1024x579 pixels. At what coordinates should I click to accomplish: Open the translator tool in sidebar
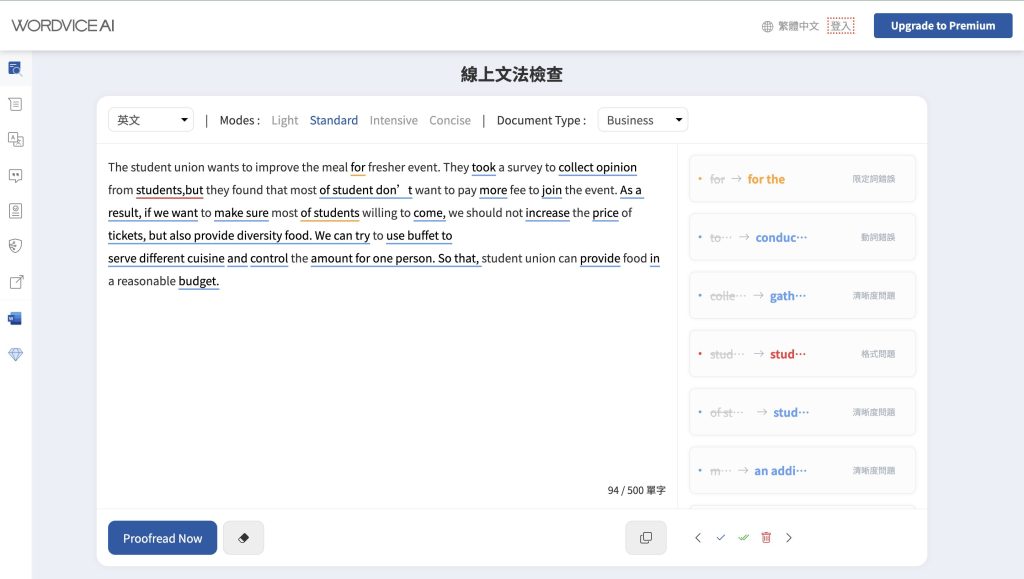tap(15, 140)
